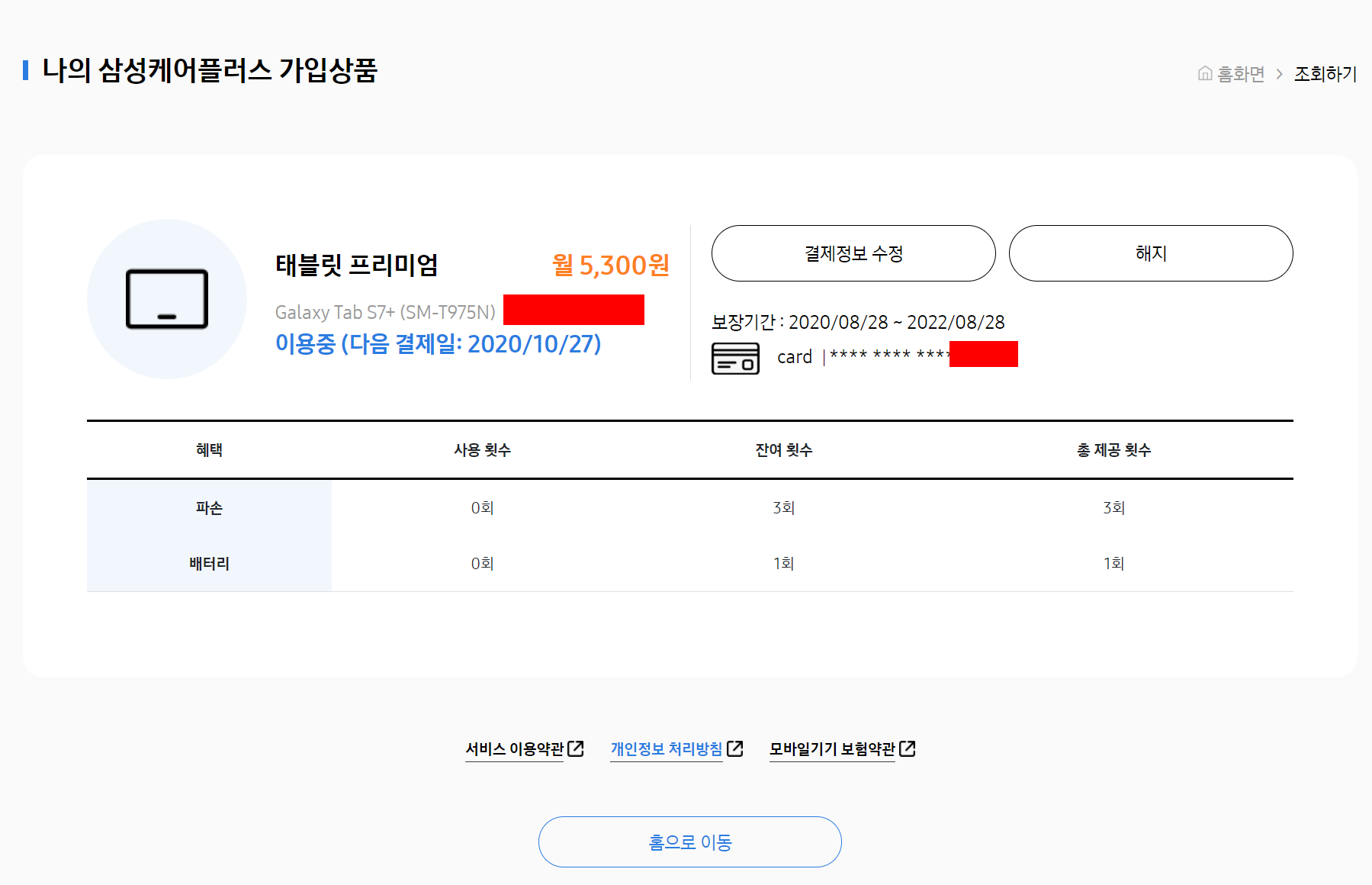Click external link icon beside 개인정보 처리방침
Viewport: 1372px width, 885px height.
734,748
